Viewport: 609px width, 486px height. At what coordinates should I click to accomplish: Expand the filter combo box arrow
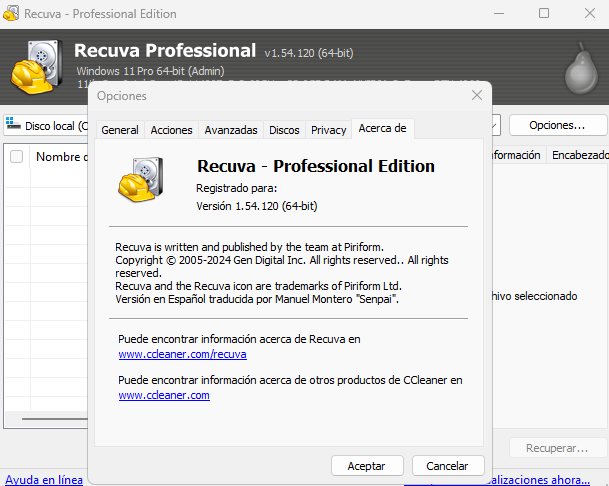click(x=494, y=126)
